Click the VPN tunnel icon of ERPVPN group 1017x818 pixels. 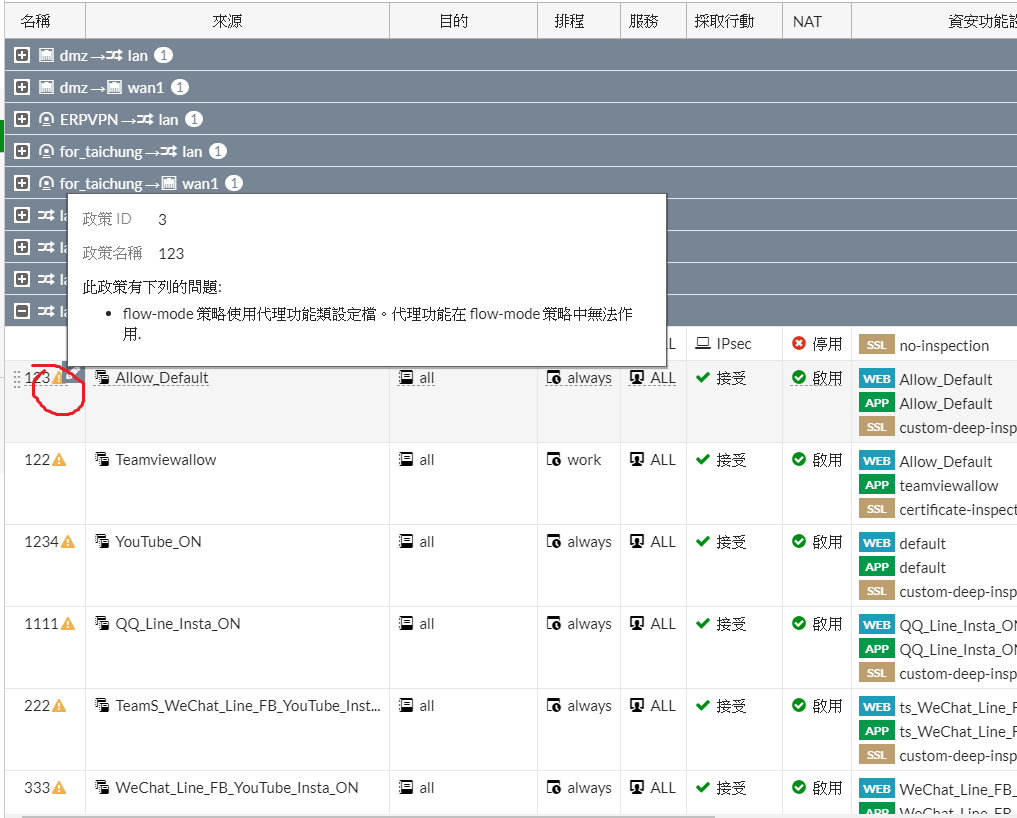pos(46,119)
